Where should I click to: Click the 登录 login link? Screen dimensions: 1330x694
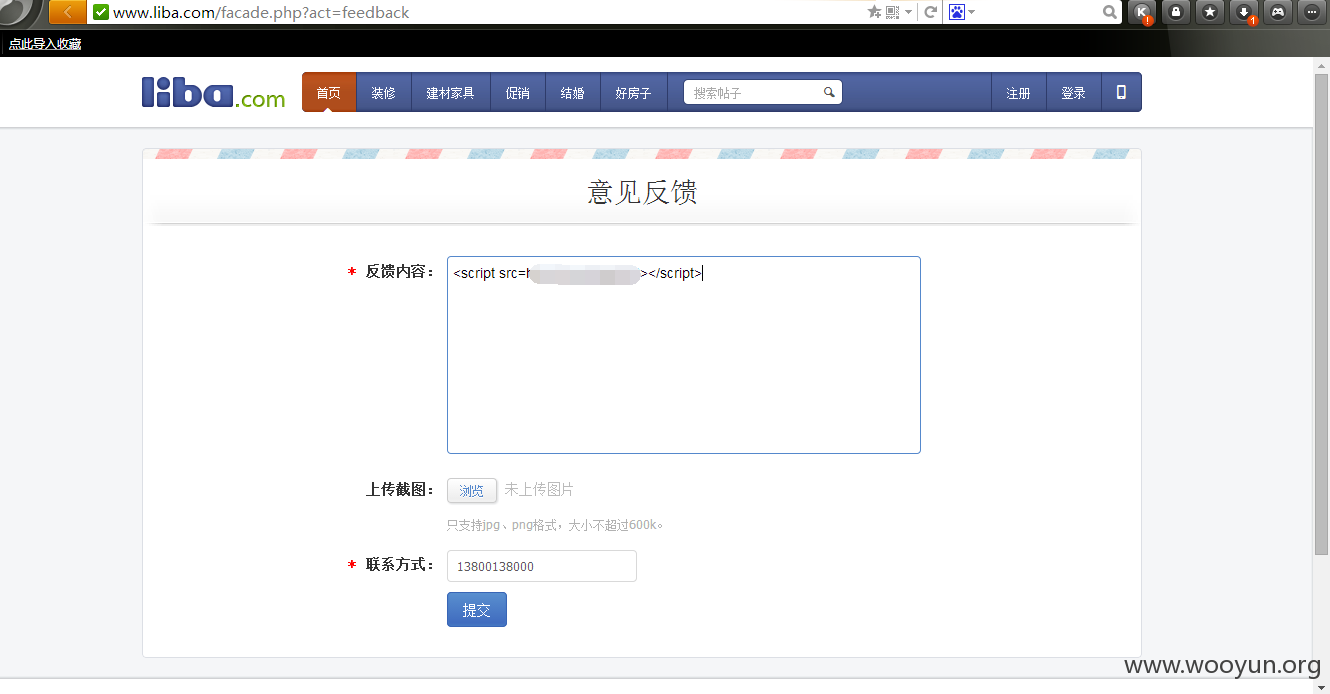click(x=1073, y=92)
